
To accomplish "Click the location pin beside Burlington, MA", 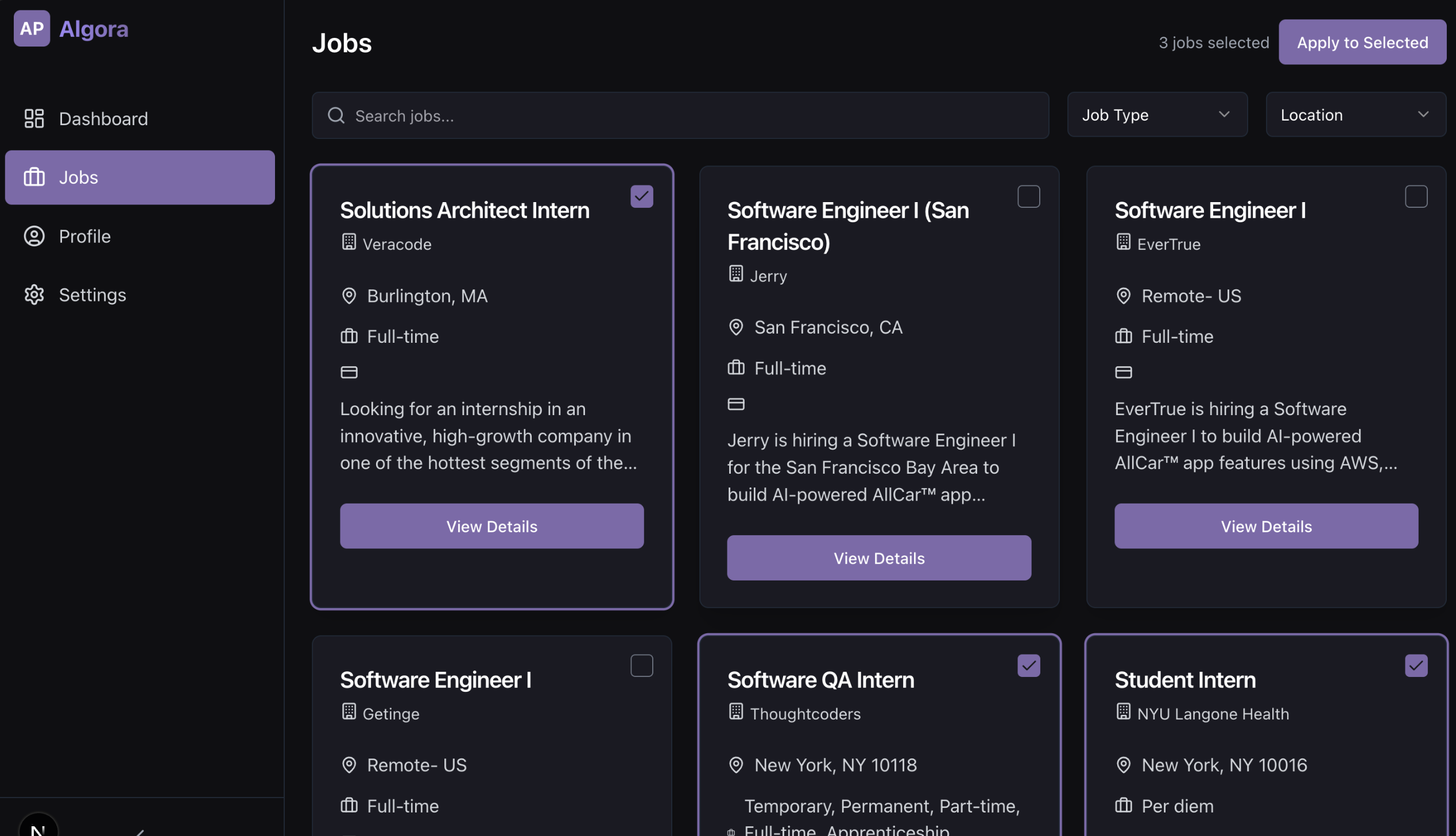I will click(x=349, y=296).
